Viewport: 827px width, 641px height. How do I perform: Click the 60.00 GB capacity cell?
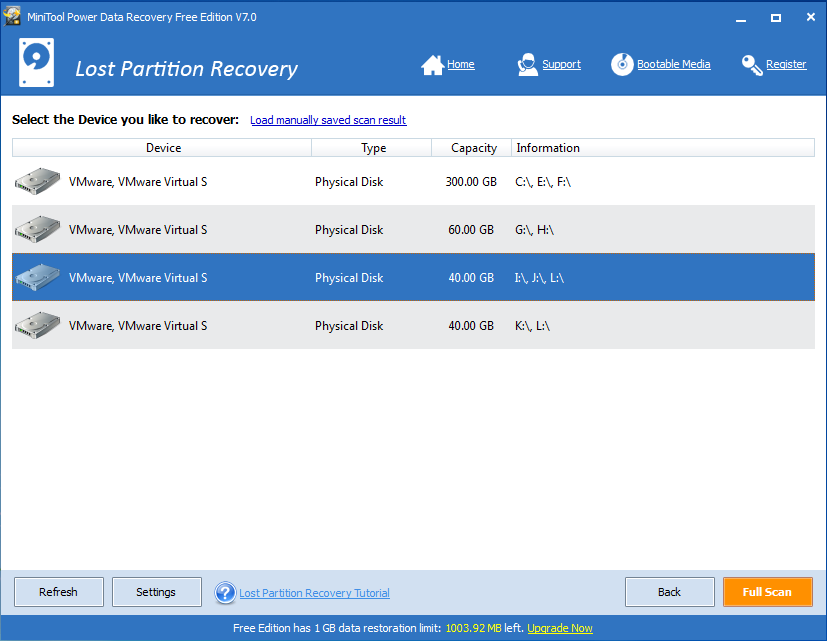[471, 229]
